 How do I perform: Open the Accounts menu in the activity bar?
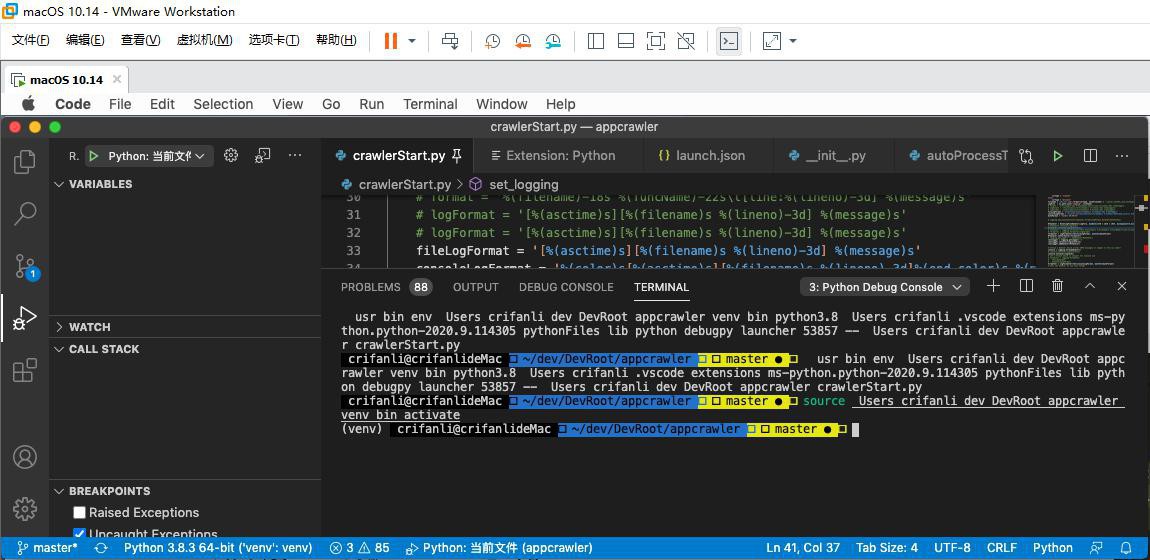[25, 457]
